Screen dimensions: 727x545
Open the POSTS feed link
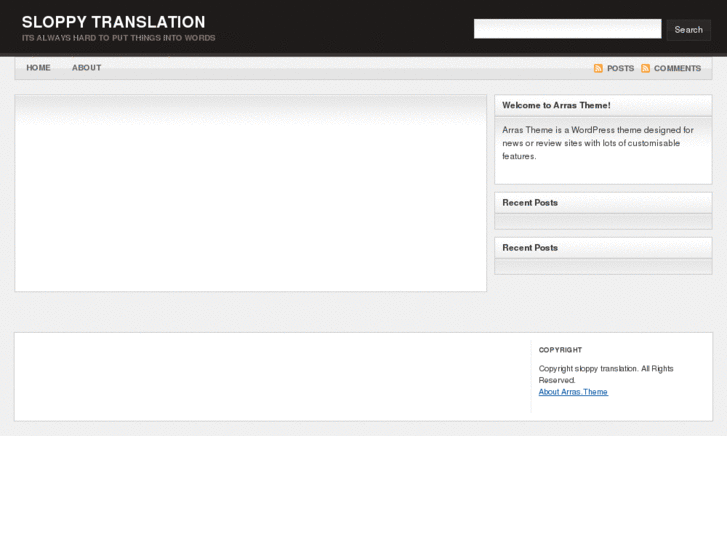[620, 68]
